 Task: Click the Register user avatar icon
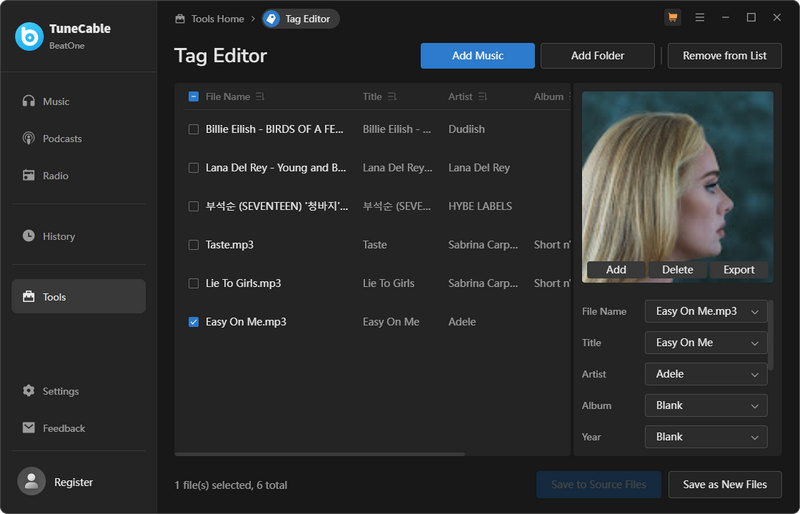coord(31,481)
